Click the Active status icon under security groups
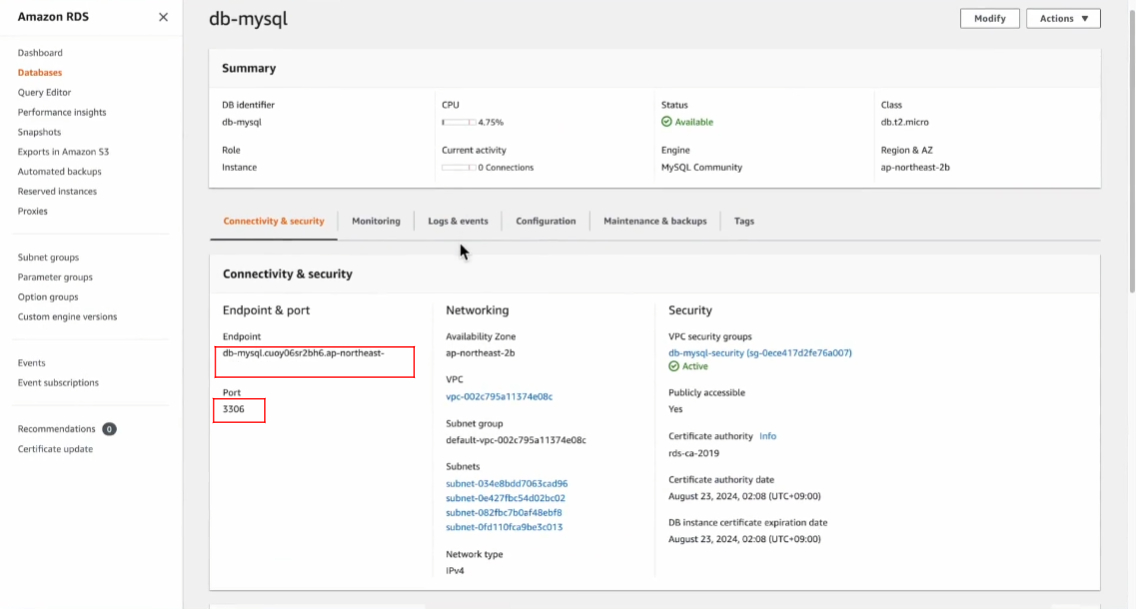The image size is (1136, 609). point(674,366)
